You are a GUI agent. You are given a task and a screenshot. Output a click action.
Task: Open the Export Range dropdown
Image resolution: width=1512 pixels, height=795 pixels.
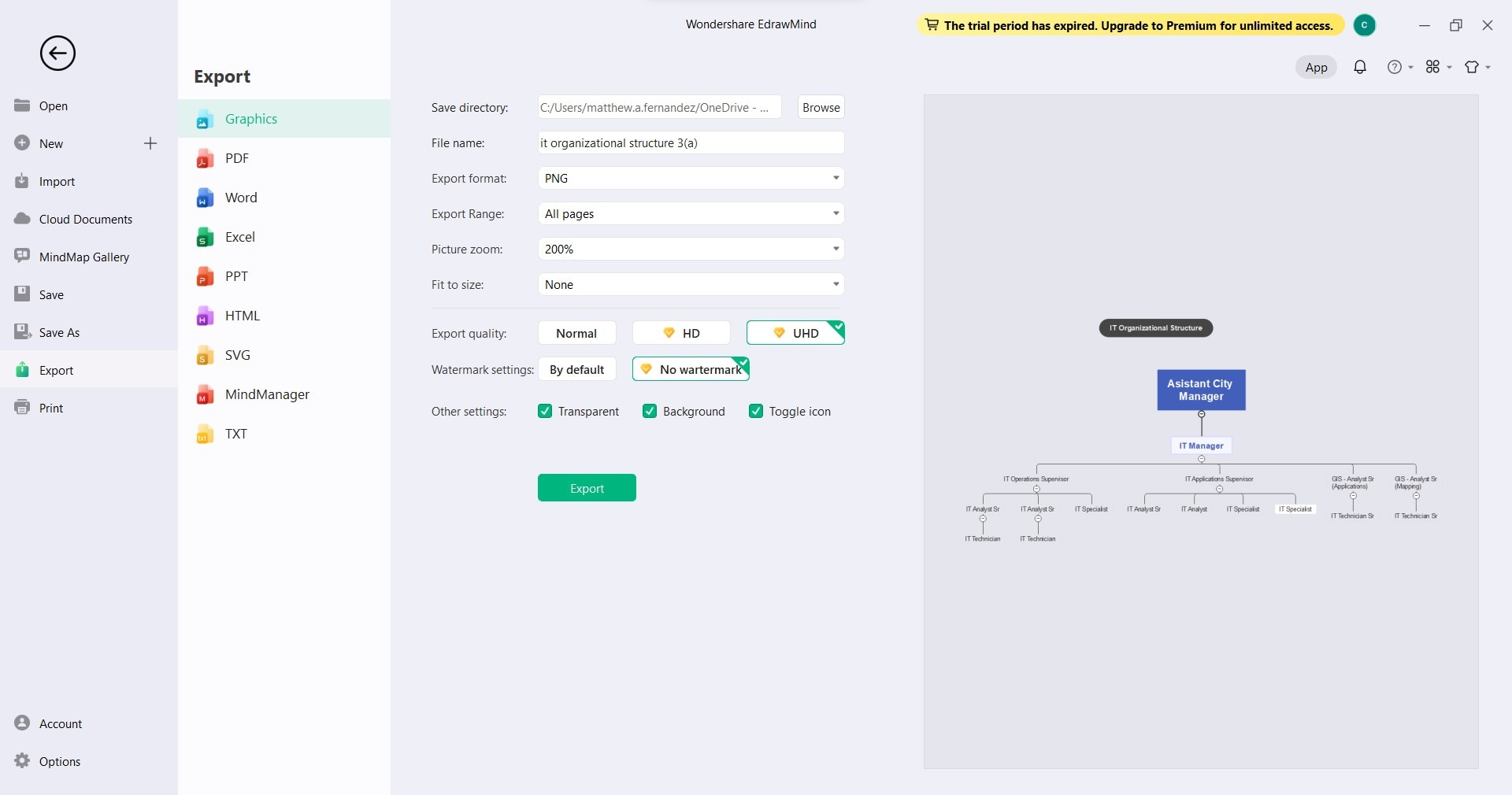[x=691, y=213]
